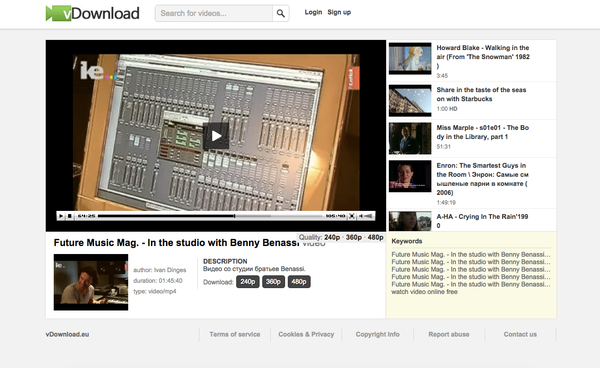Open the Report abuse footer link
Screen dimensions: 600x368
click(x=449, y=334)
